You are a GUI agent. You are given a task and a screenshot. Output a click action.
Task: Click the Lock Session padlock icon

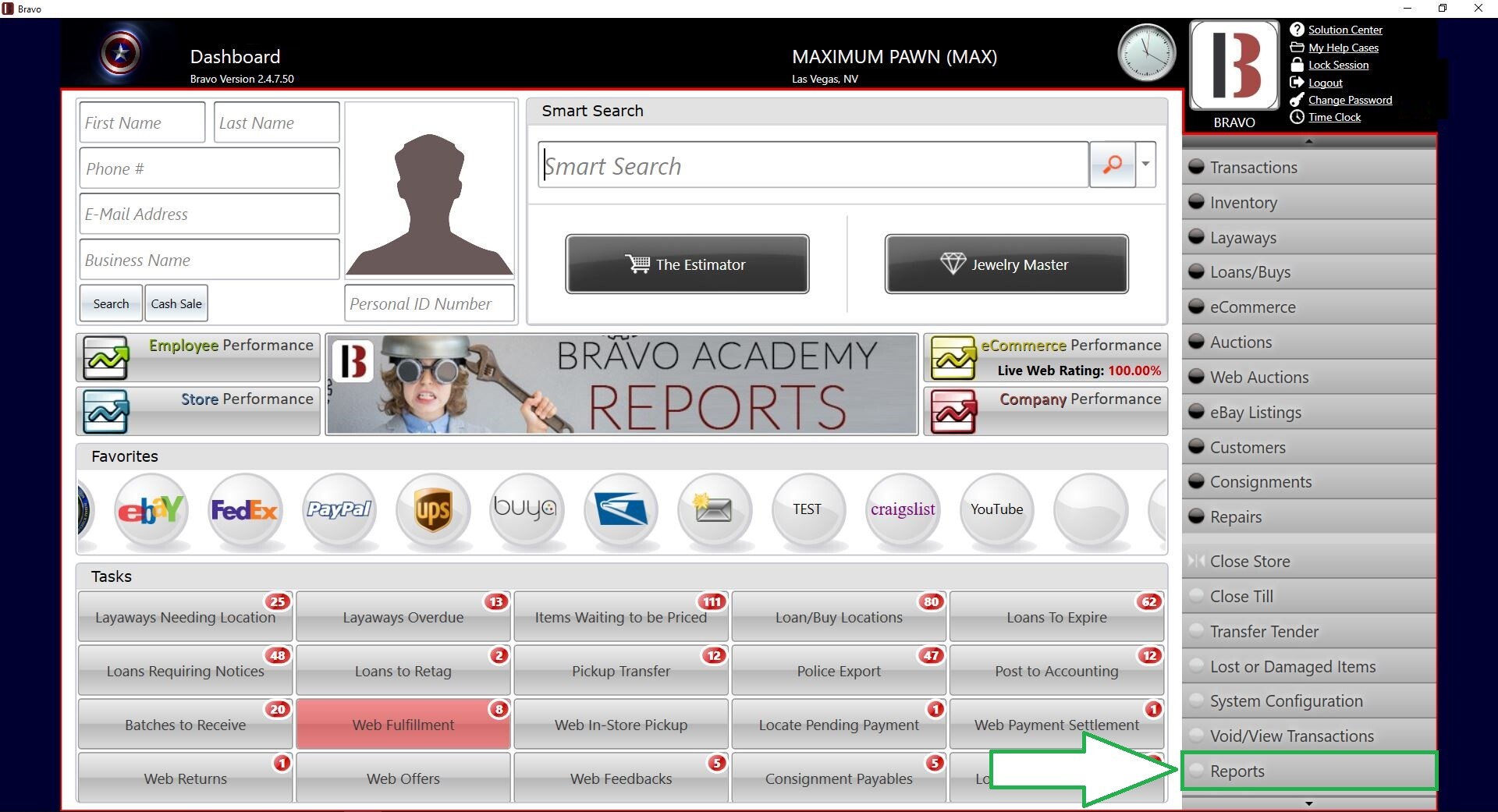pos(1297,65)
